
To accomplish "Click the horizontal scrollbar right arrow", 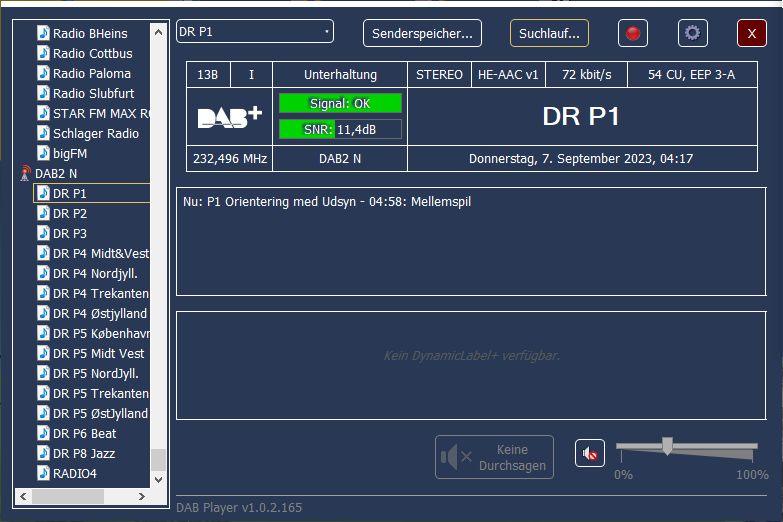I will pyautogui.click(x=142, y=496).
